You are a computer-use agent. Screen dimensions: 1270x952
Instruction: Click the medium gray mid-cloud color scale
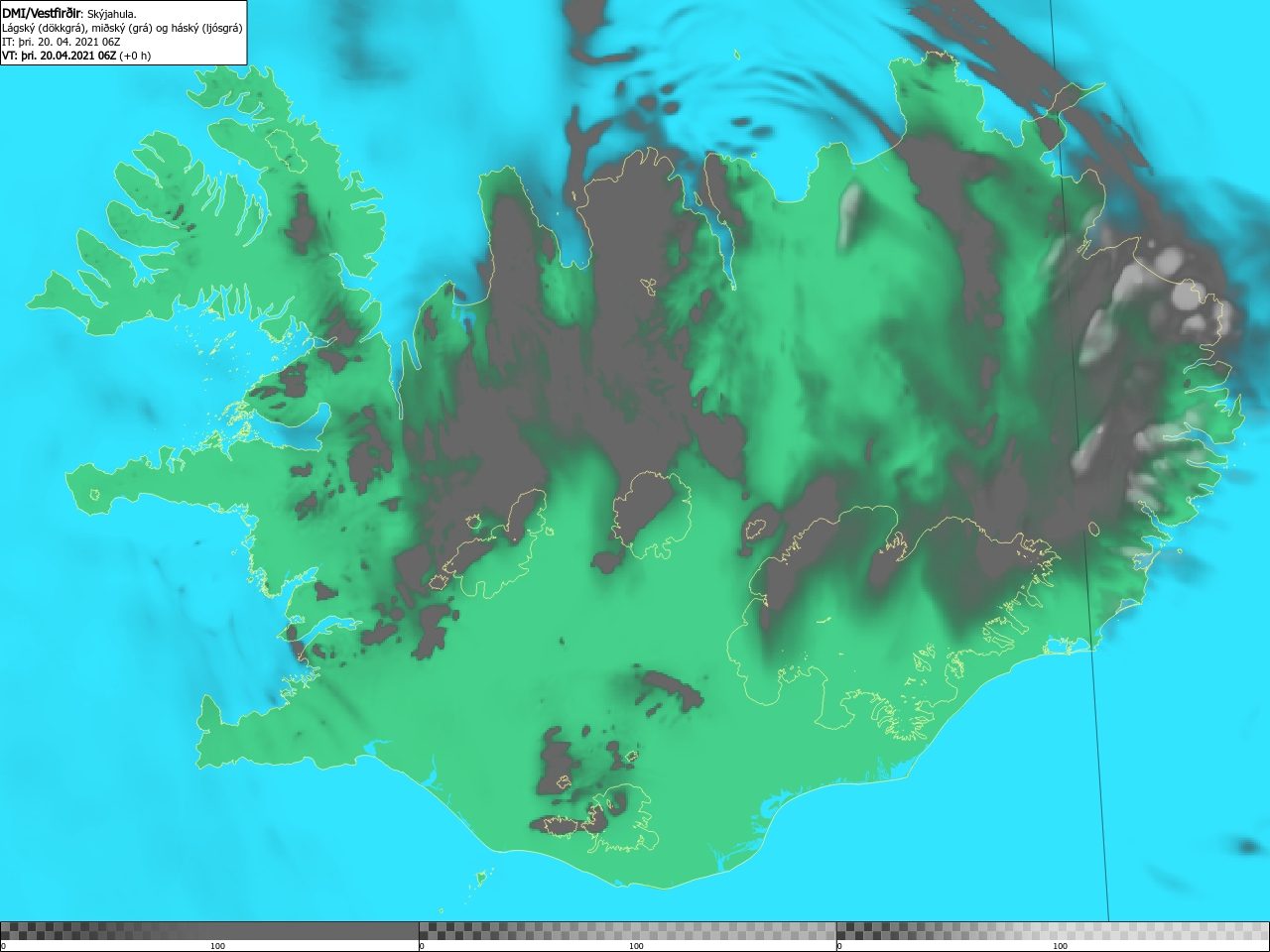click(x=627, y=931)
